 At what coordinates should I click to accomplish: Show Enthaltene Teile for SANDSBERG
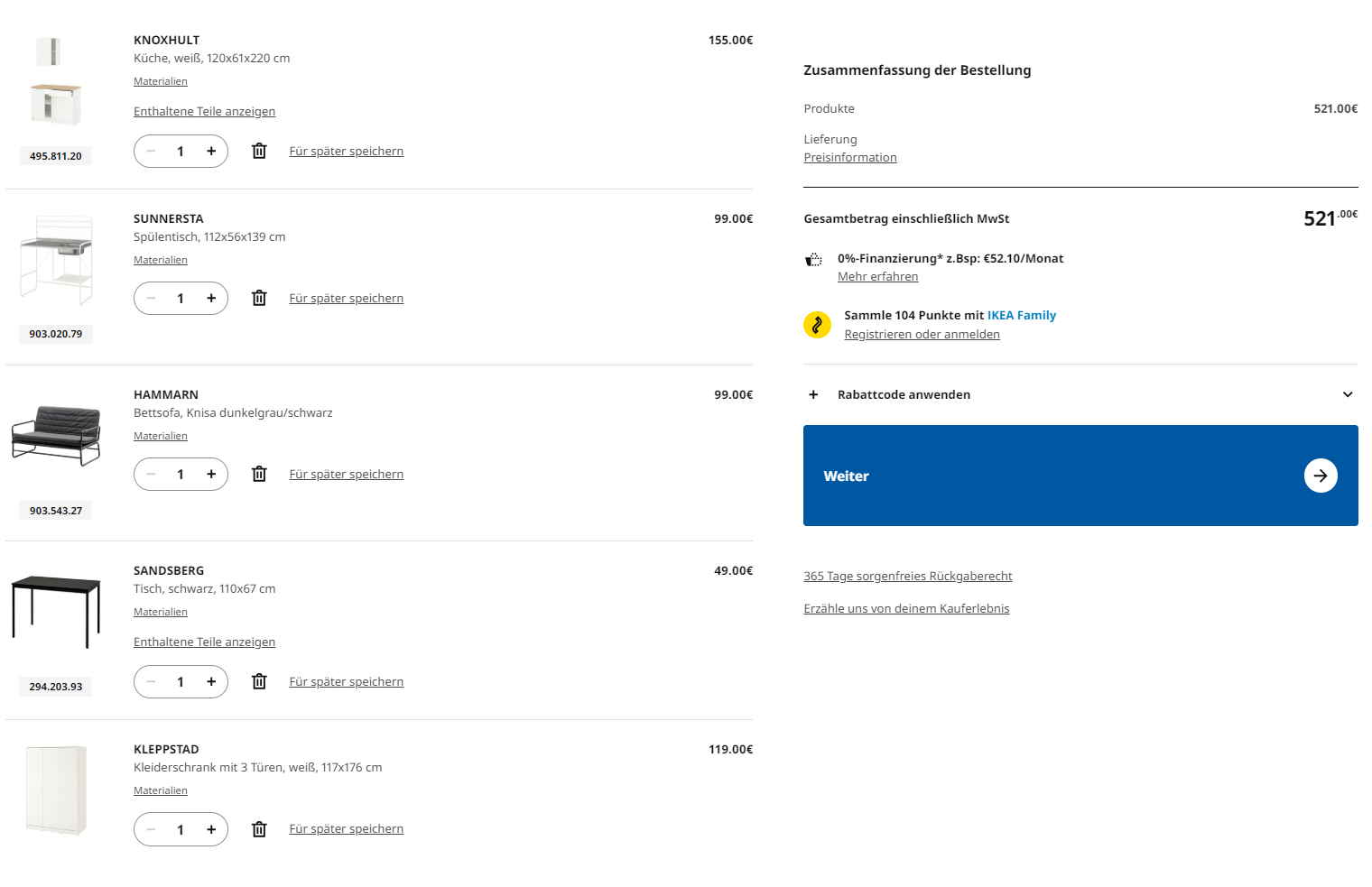[x=204, y=642]
